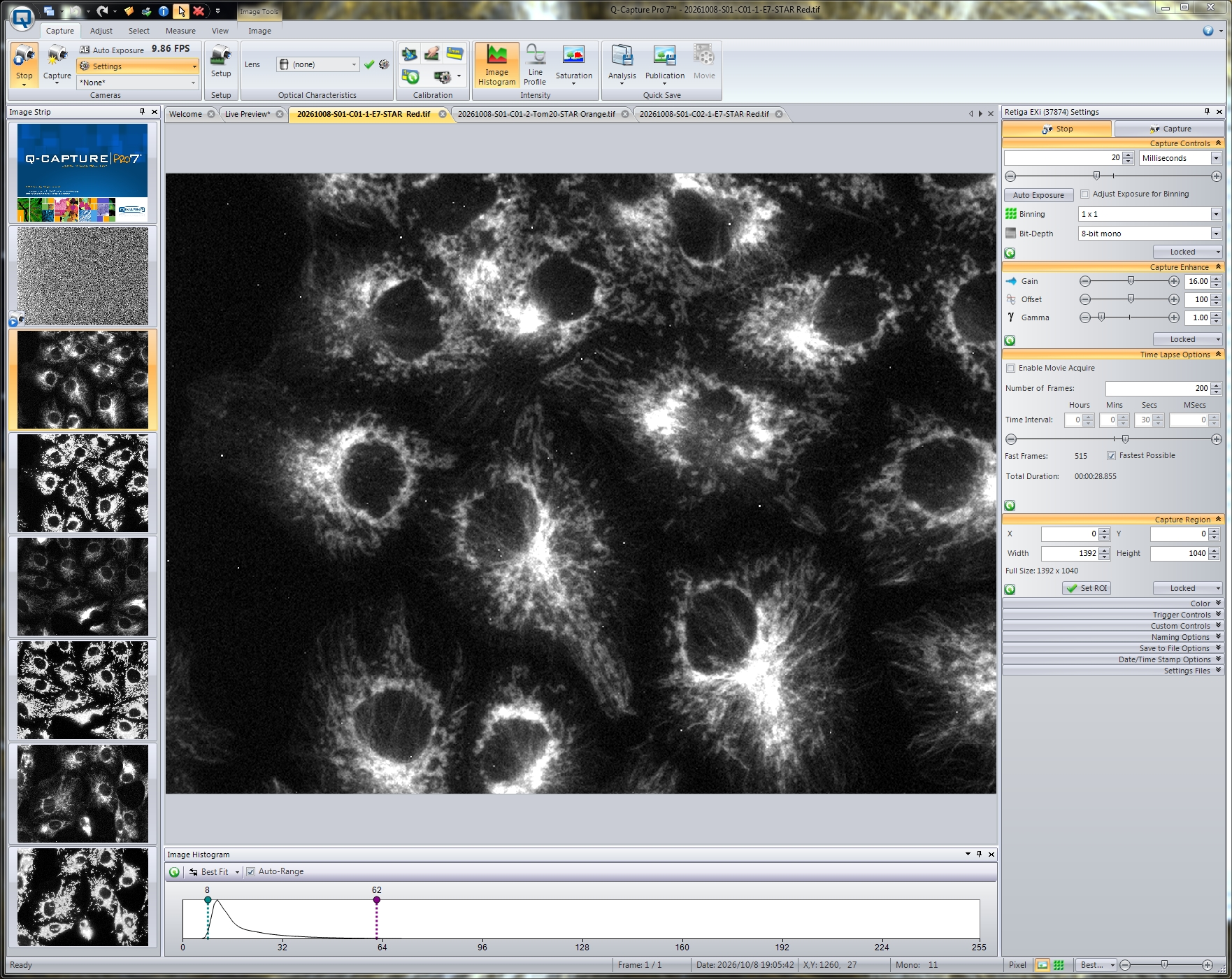Select the Saturation intensity icon
This screenshot has width=1232, height=979.
573,65
